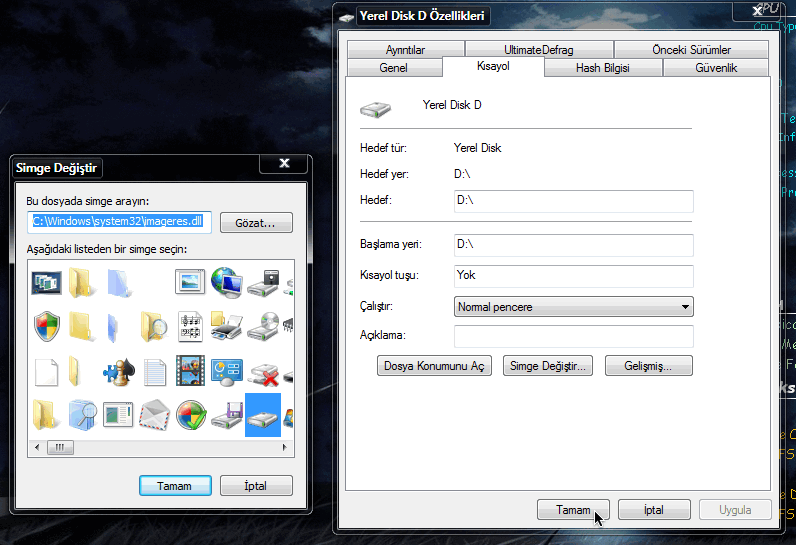Click the drive icon beside Yerel Disk D

[376, 109]
